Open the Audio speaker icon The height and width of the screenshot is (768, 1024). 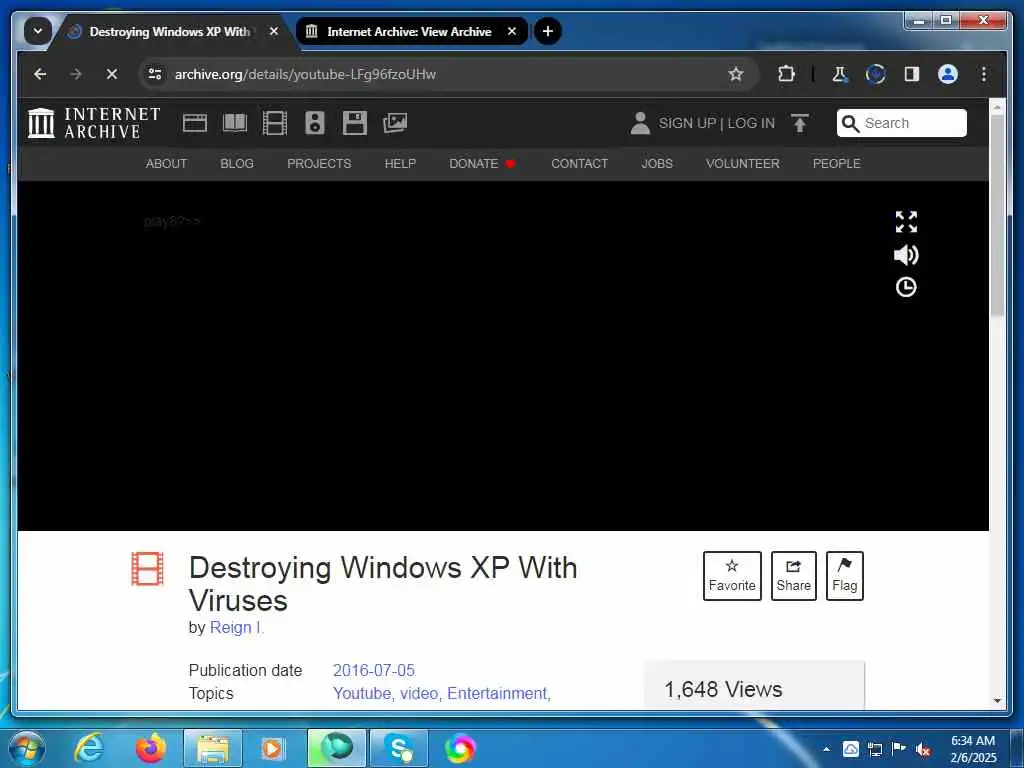pyautogui.click(x=315, y=123)
